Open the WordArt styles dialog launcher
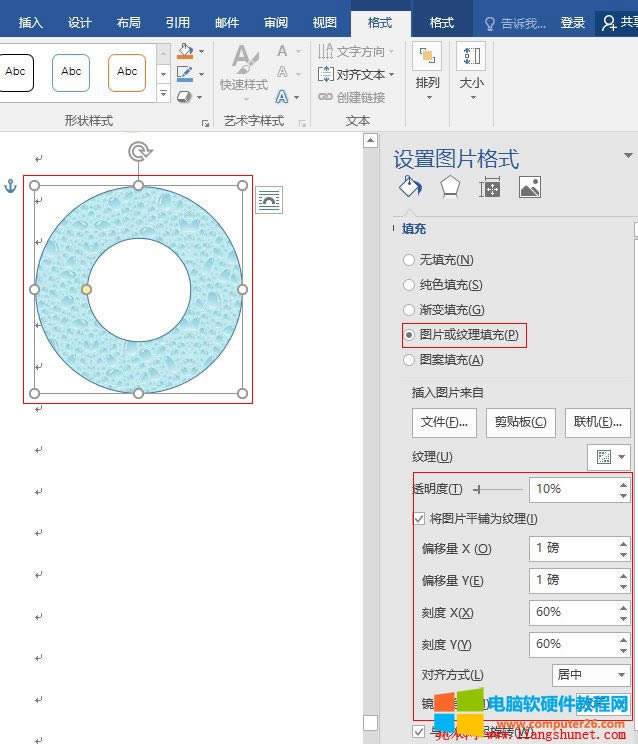Screen dimensions: 638x744 (302, 123)
